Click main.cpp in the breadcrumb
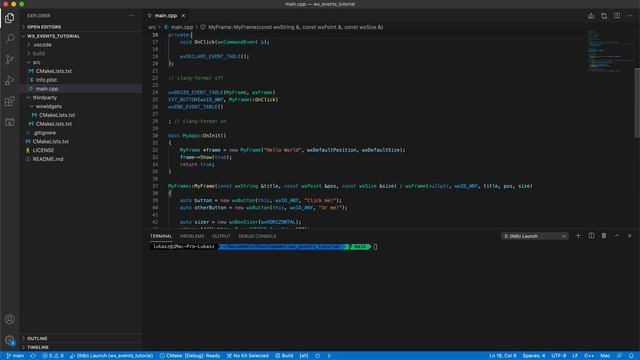Screen dimensions: 640x360 [x=182, y=27]
